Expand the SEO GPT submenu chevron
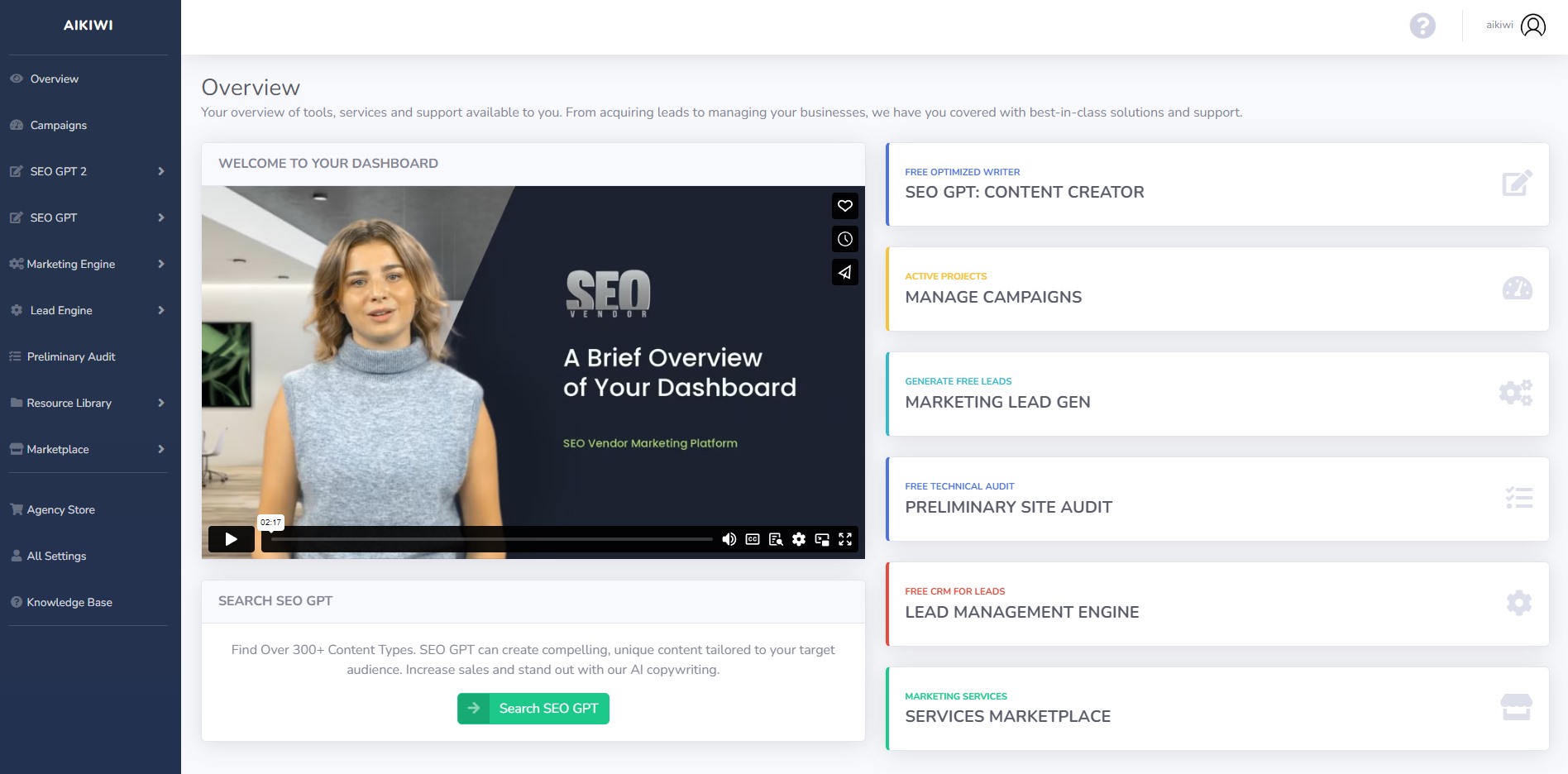Viewport: 1568px width, 774px height. click(x=161, y=217)
